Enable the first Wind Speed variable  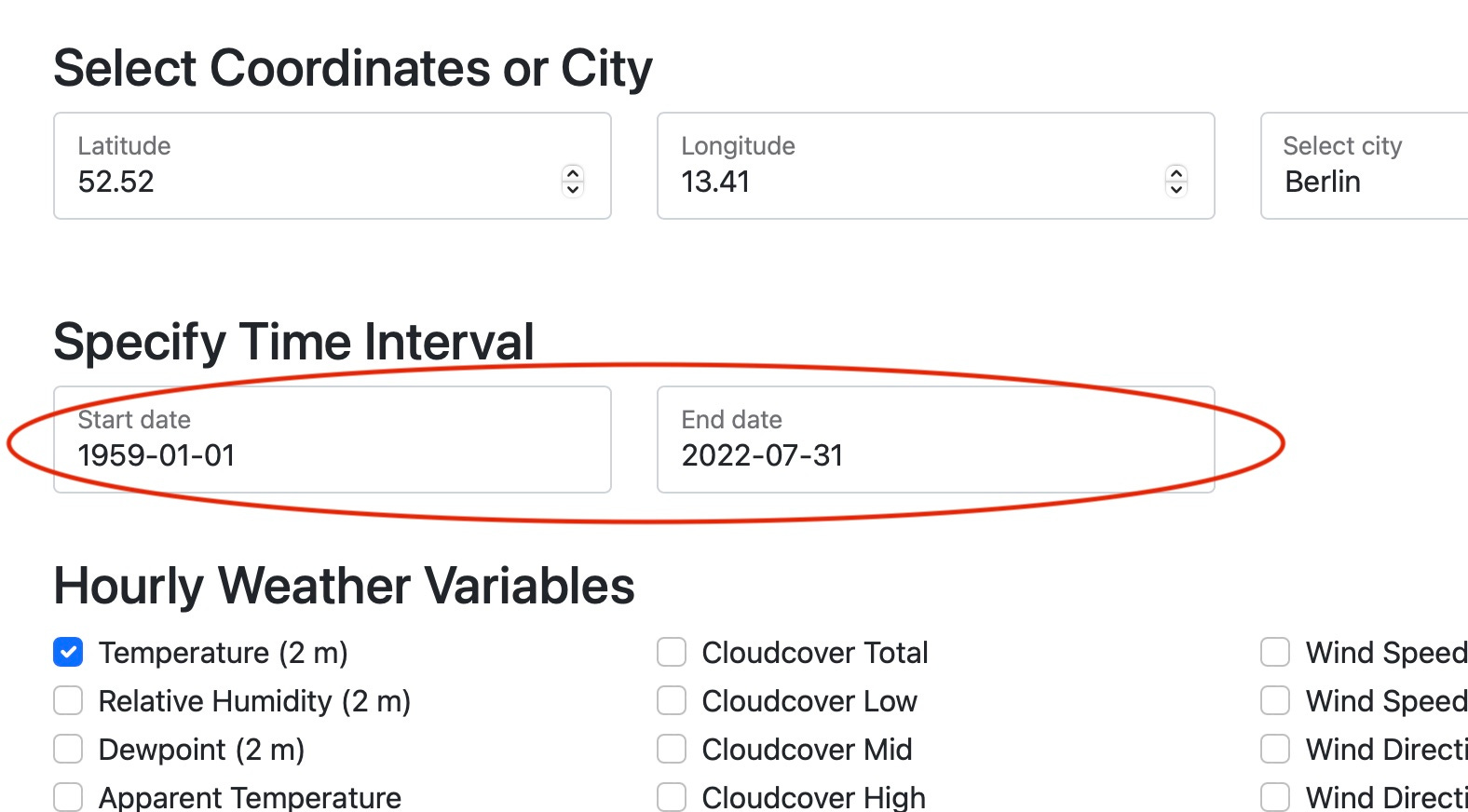[1274, 652]
